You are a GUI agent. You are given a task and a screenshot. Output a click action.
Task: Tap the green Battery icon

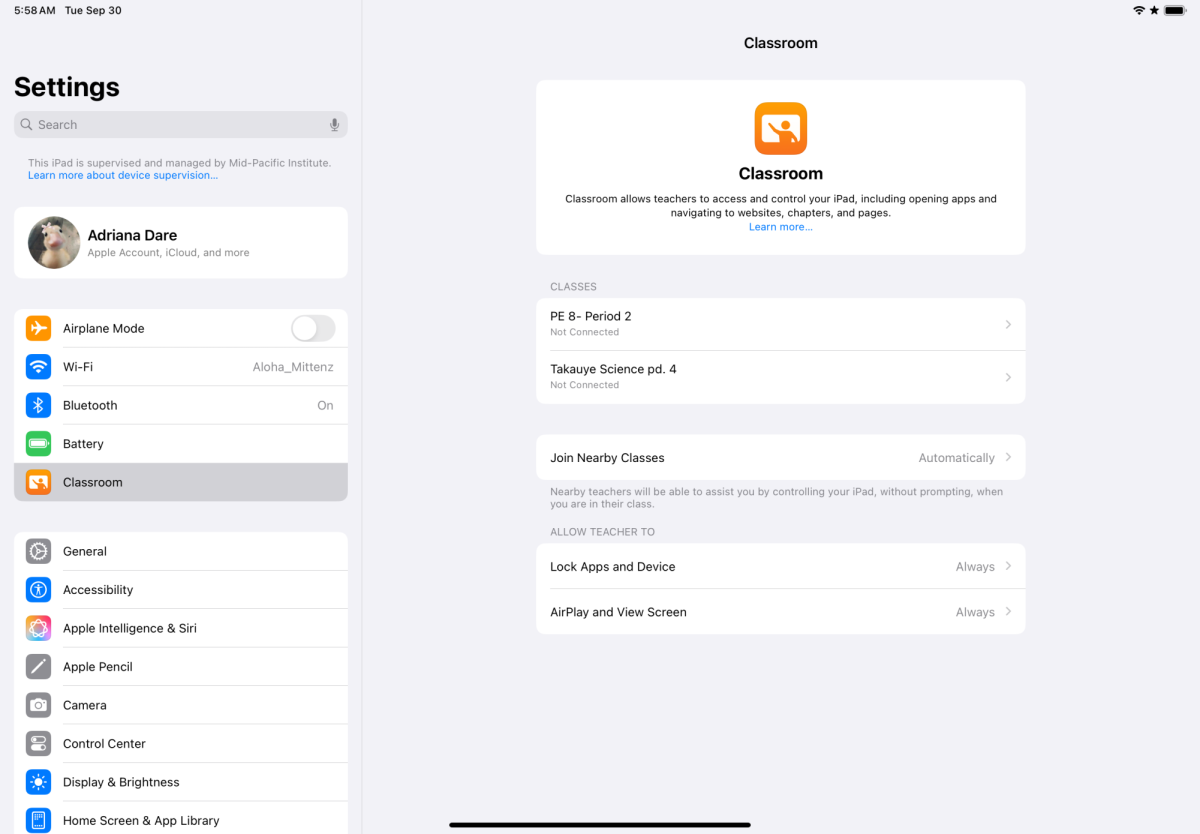click(38, 444)
